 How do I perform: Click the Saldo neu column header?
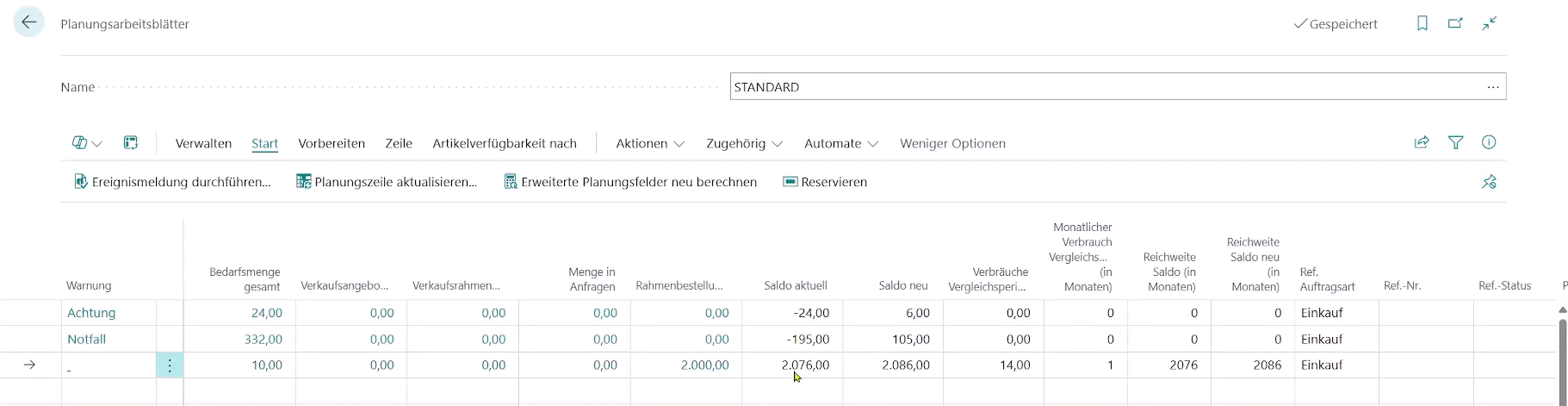click(x=903, y=285)
